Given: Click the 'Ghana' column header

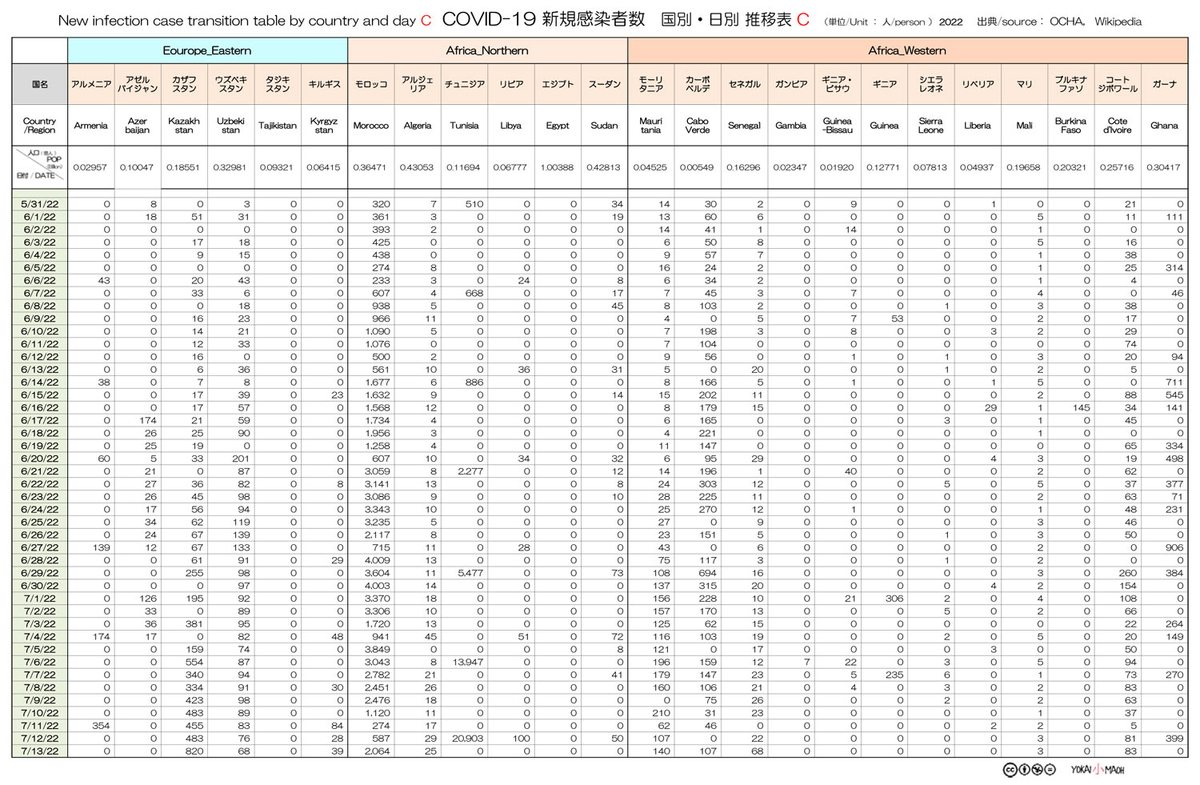Looking at the screenshot, I should pyautogui.click(x=1164, y=126).
